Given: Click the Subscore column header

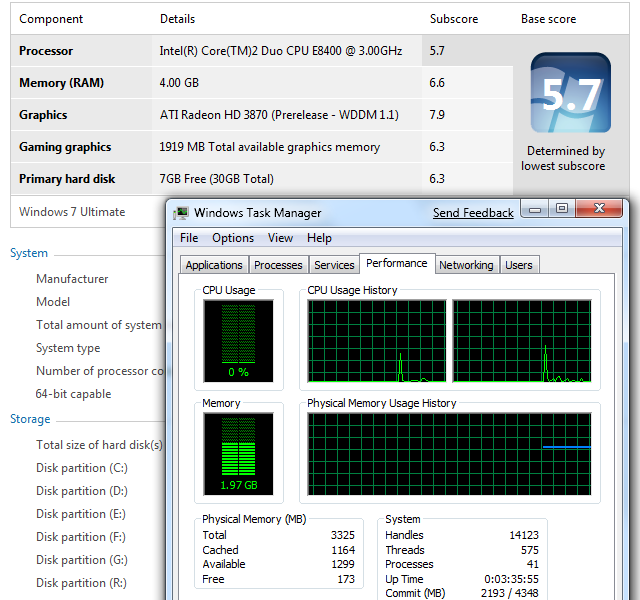Looking at the screenshot, I should [453, 19].
